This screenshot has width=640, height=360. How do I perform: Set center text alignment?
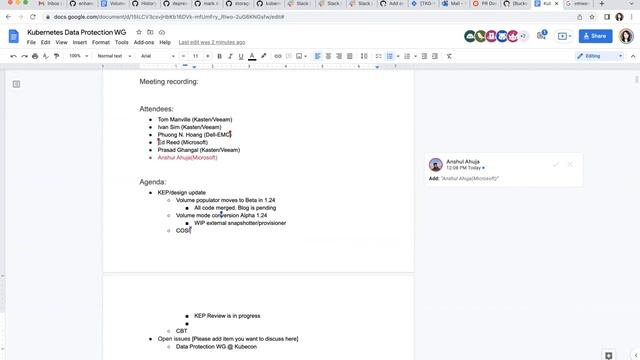(328, 56)
